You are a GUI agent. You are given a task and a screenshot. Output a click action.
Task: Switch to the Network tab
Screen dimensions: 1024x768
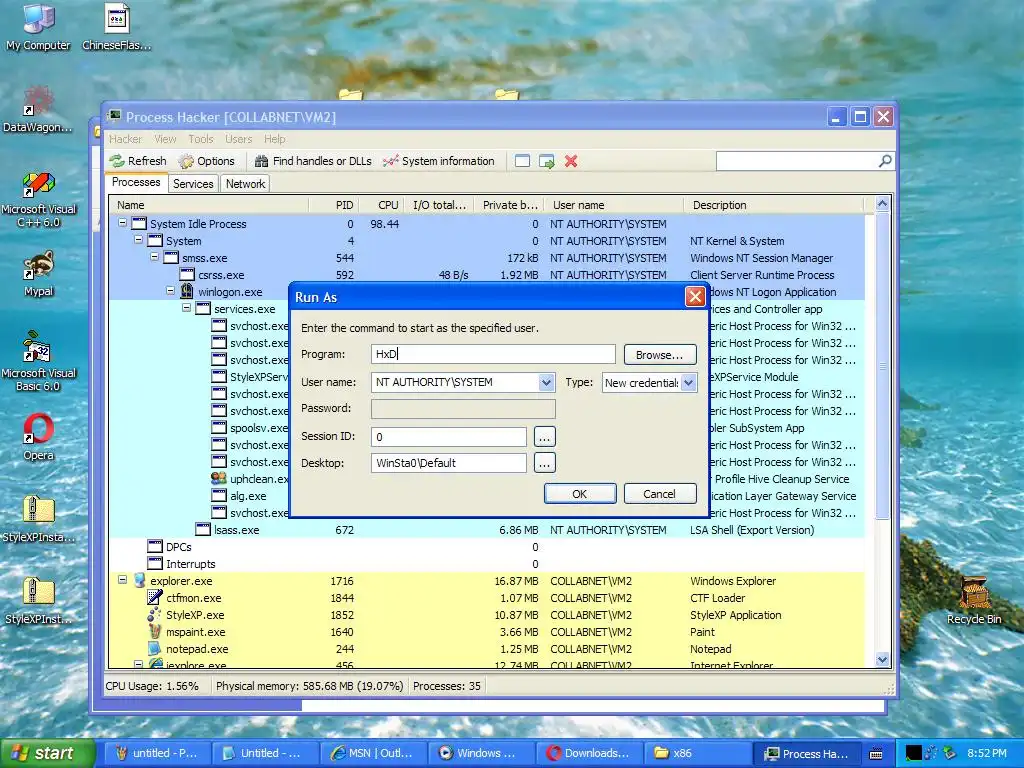coord(246,184)
